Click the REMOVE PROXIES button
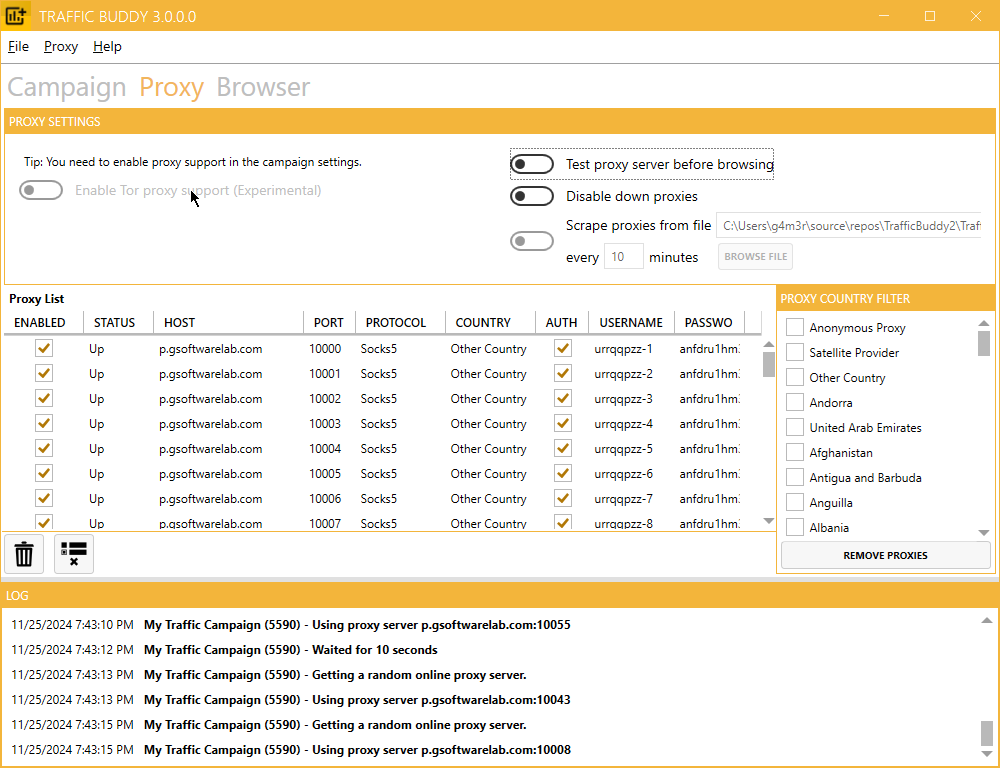 coord(885,555)
